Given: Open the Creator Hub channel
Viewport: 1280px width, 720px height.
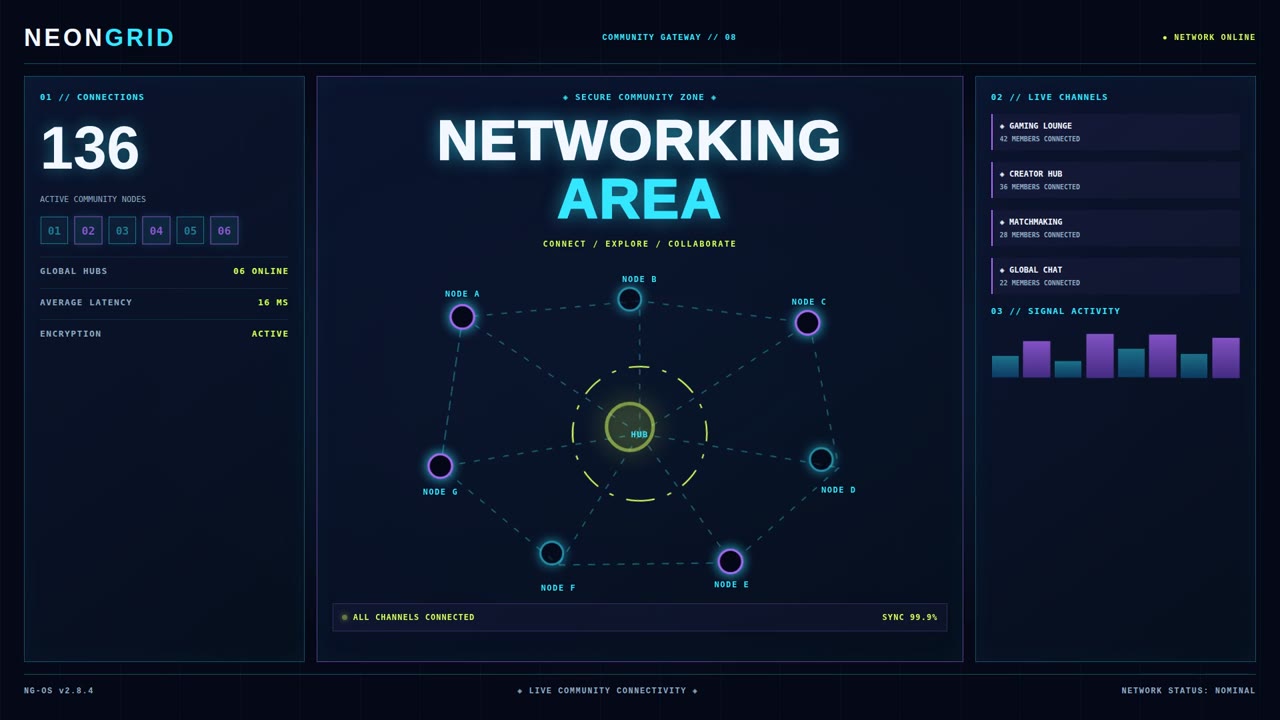Looking at the screenshot, I should point(1115,180).
